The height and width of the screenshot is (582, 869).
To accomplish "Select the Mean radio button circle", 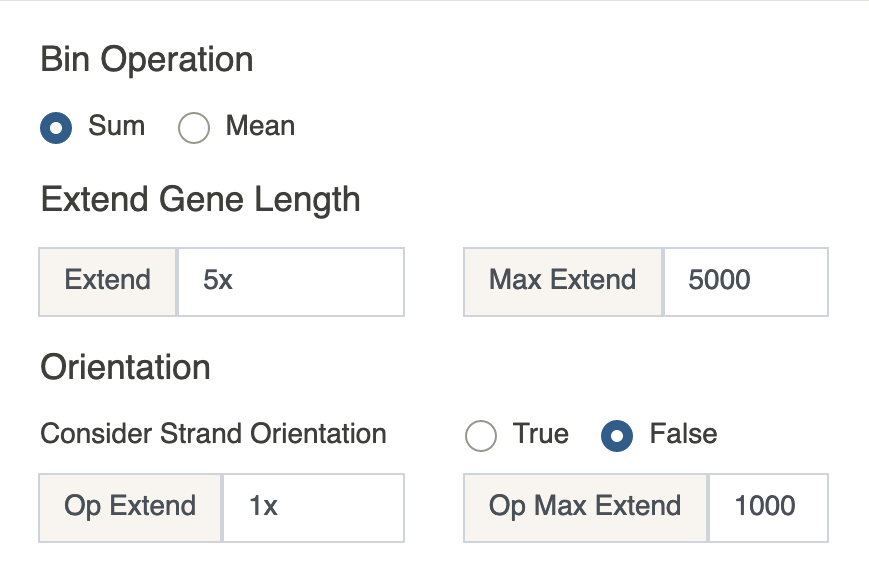I will click(x=193, y=127).
